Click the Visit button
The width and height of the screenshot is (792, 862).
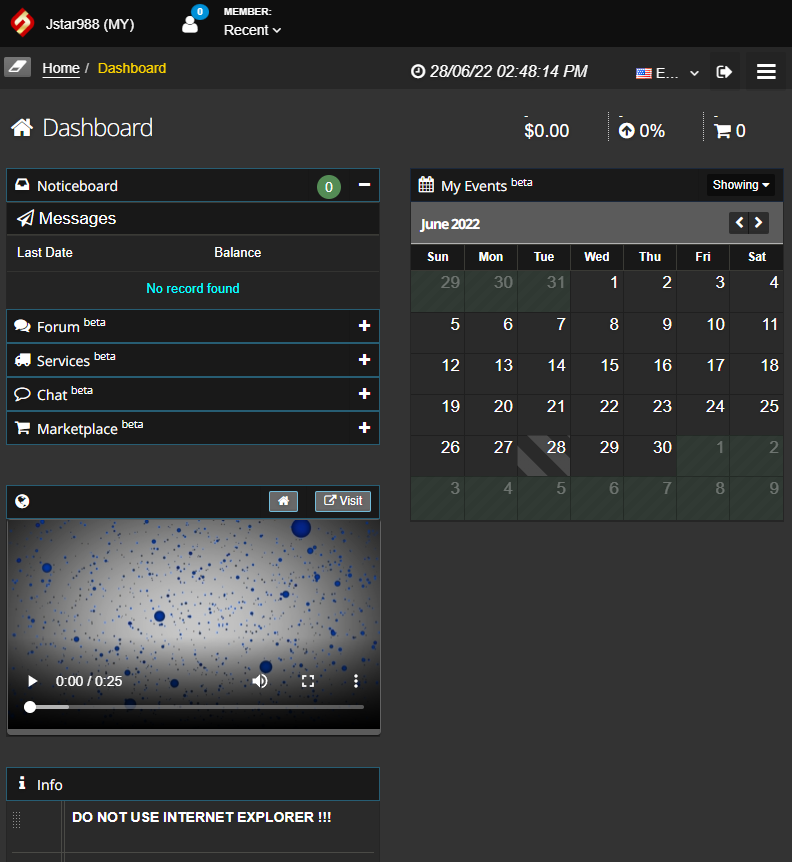(x=342, y=501)
